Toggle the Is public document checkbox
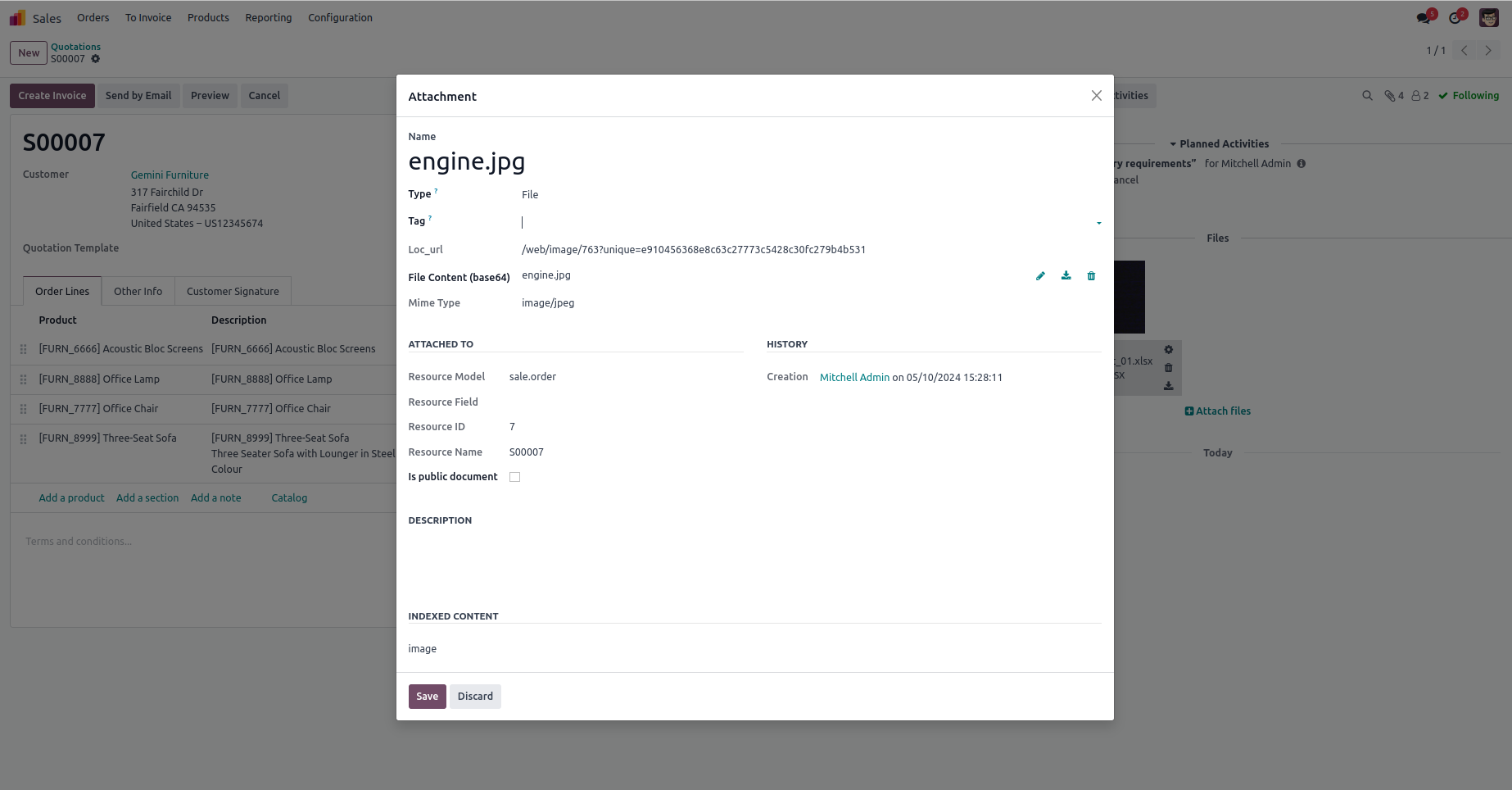 pyautogui.click(x=514, y=477)
